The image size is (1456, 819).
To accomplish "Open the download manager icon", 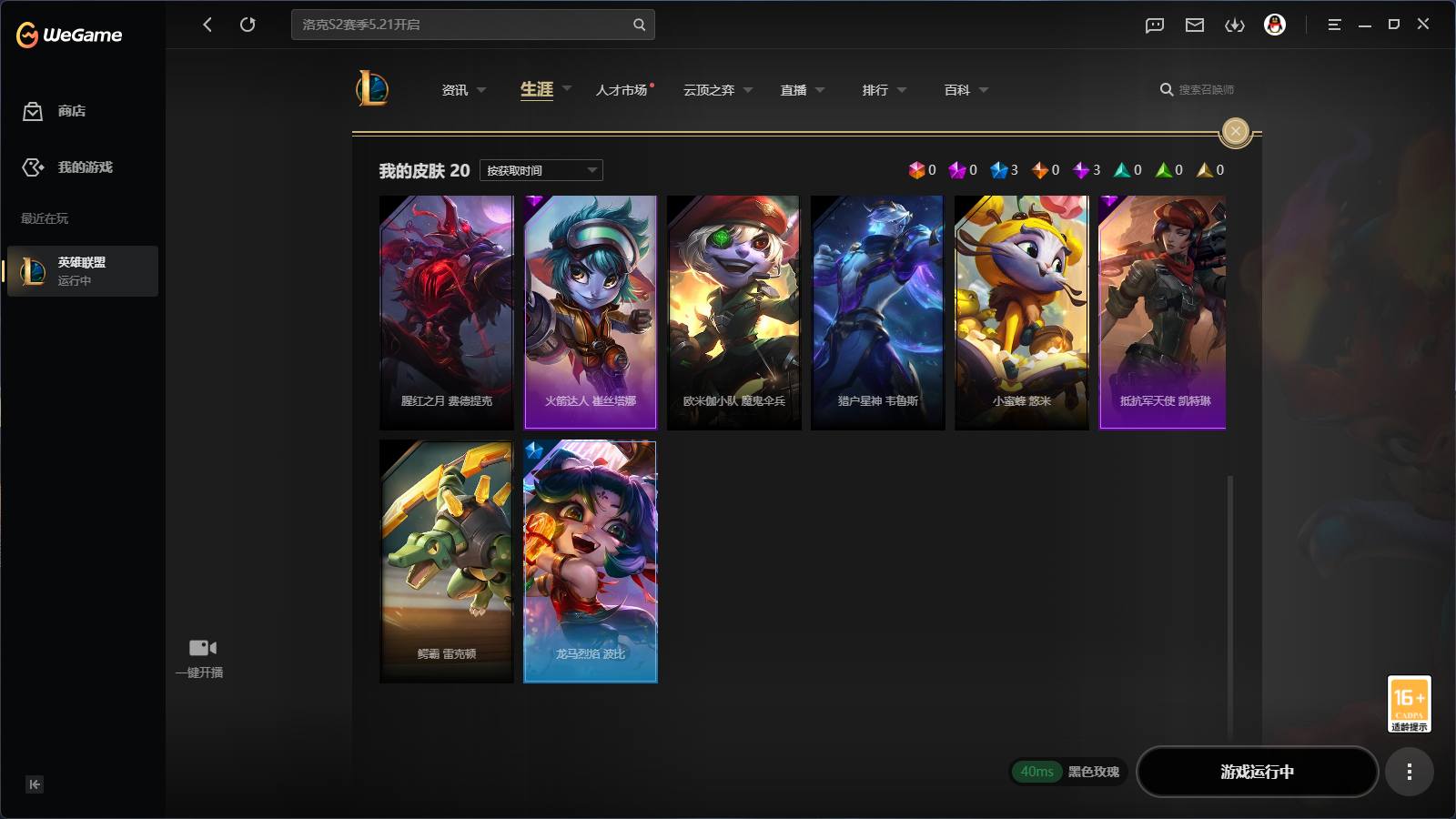I will (1235, 25).
